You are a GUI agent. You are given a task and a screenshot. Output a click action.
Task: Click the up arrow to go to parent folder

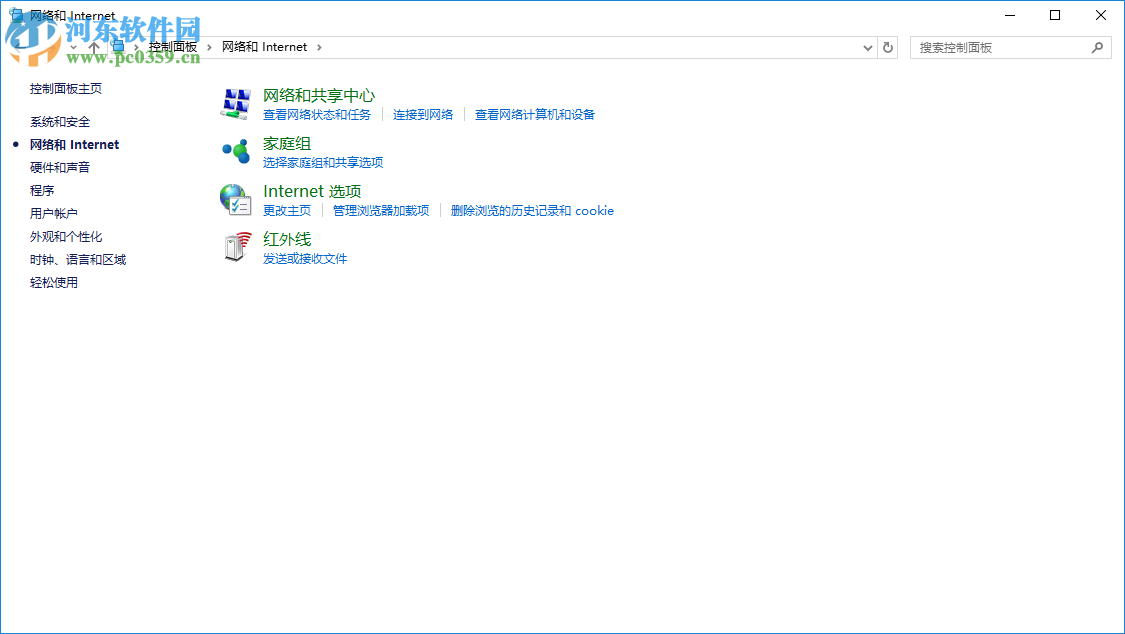click(x=93, y=47)
